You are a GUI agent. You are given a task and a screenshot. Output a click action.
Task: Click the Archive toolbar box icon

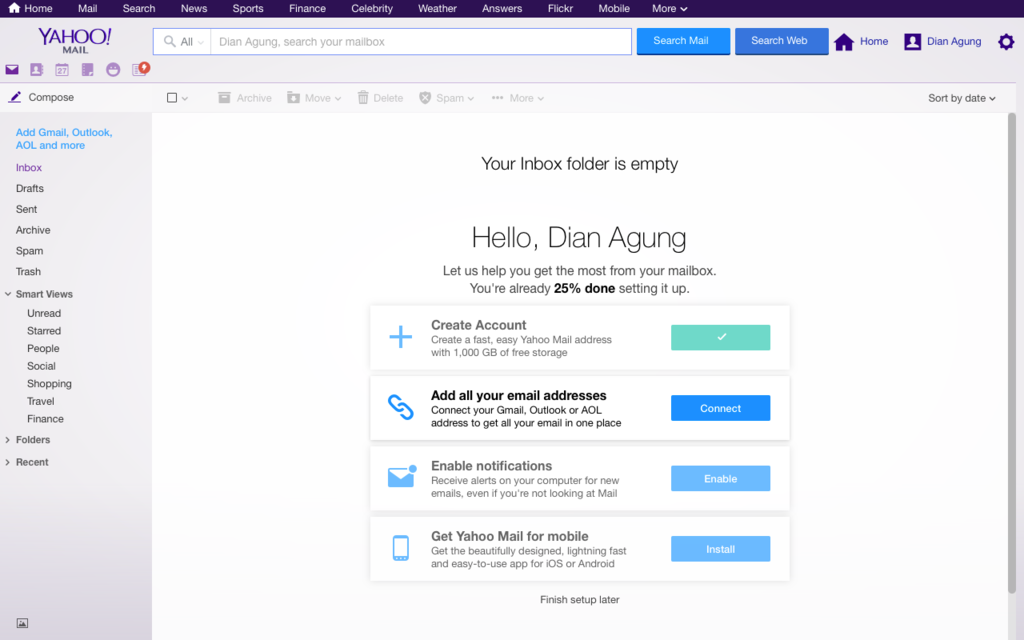tap(224, 98)
